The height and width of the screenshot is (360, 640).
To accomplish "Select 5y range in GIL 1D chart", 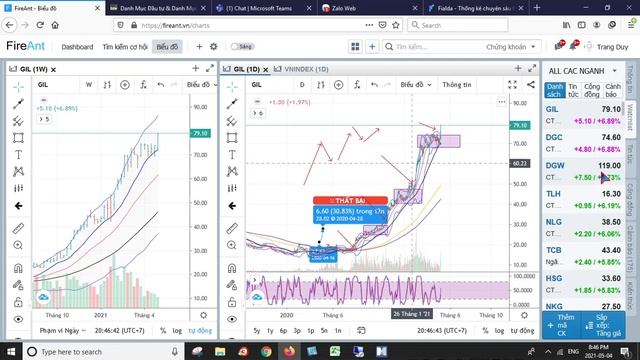I will coord(257,331).
